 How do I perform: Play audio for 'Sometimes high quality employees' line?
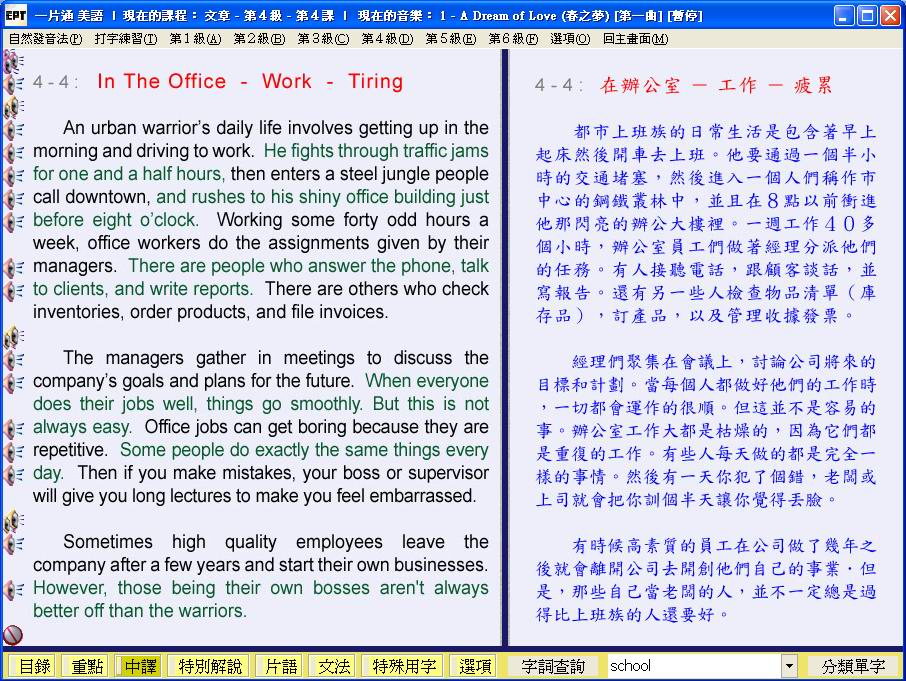click(x=13, y=543)
